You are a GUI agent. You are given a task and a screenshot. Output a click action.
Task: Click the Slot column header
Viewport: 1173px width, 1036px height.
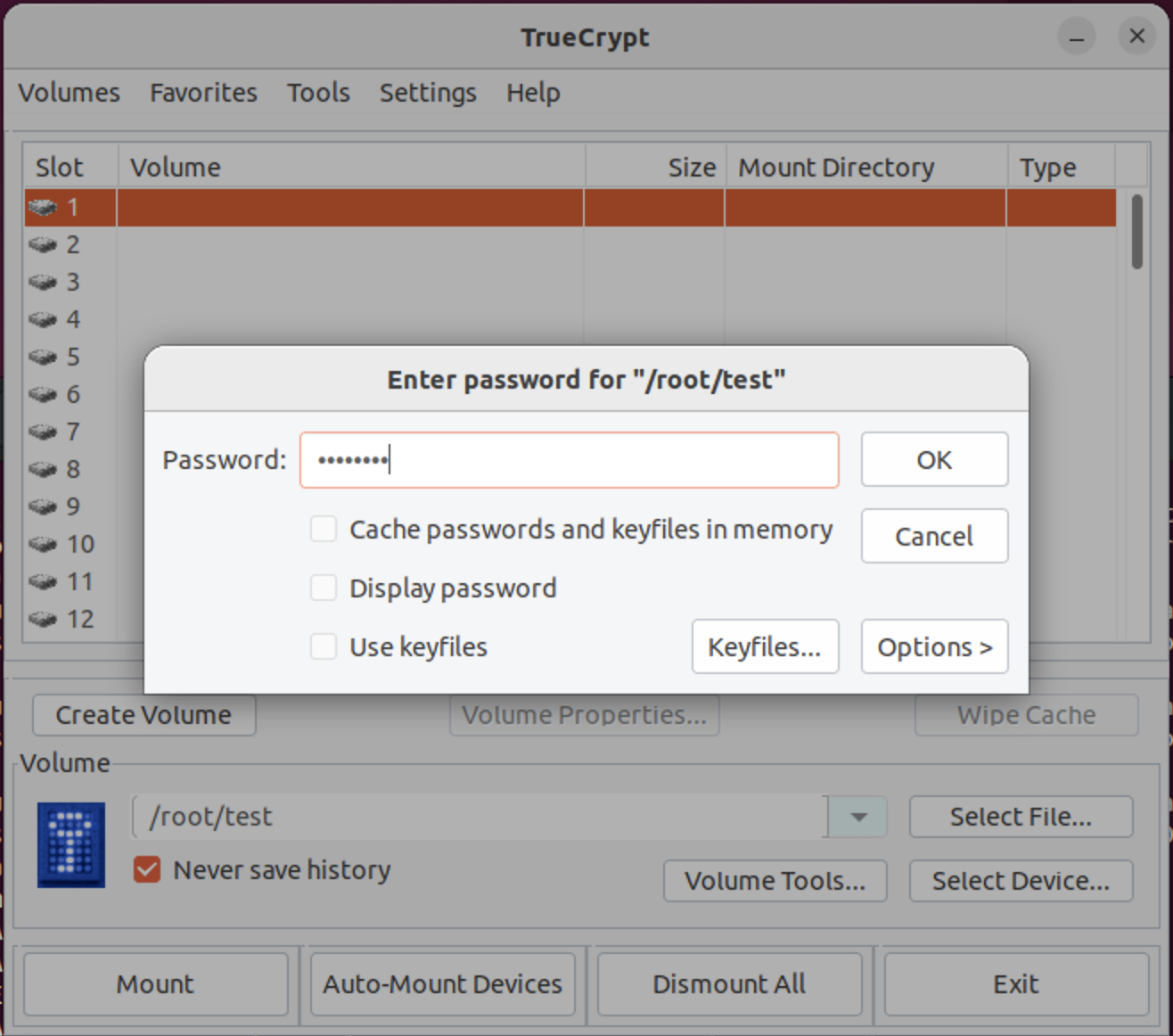pyautogui.click(x=70, y=167)
